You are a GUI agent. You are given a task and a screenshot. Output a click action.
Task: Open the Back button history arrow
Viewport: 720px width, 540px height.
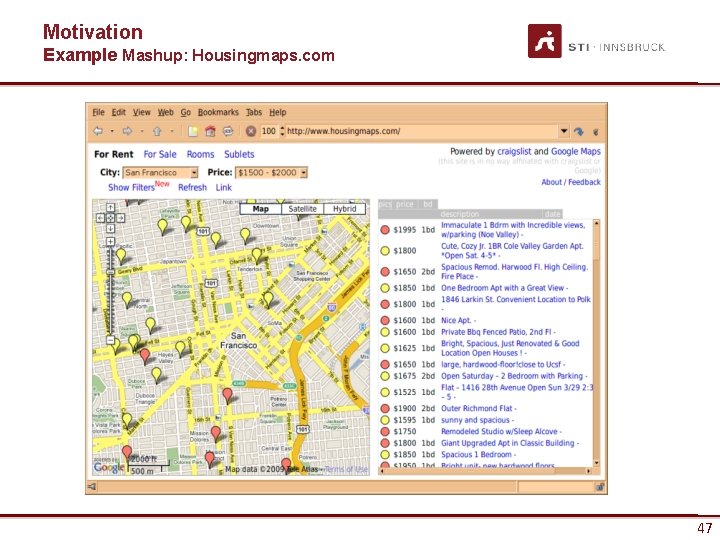click(x=112, y=132)
